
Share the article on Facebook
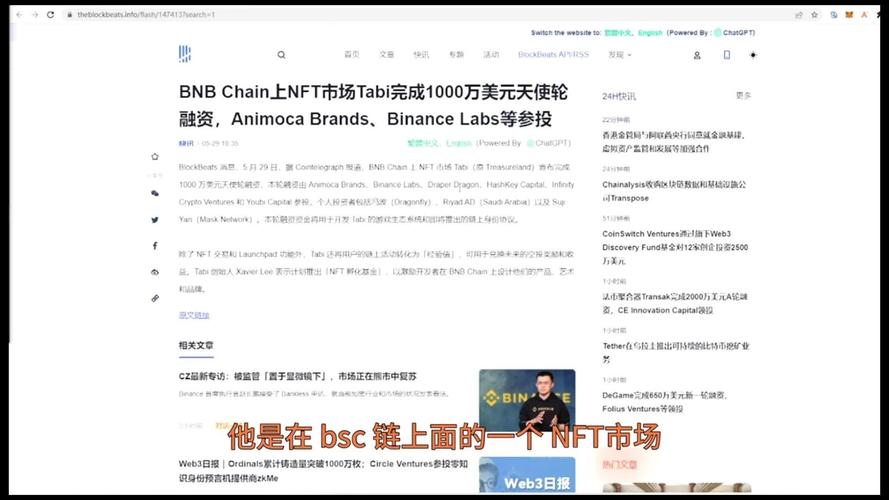pos(155,245)
